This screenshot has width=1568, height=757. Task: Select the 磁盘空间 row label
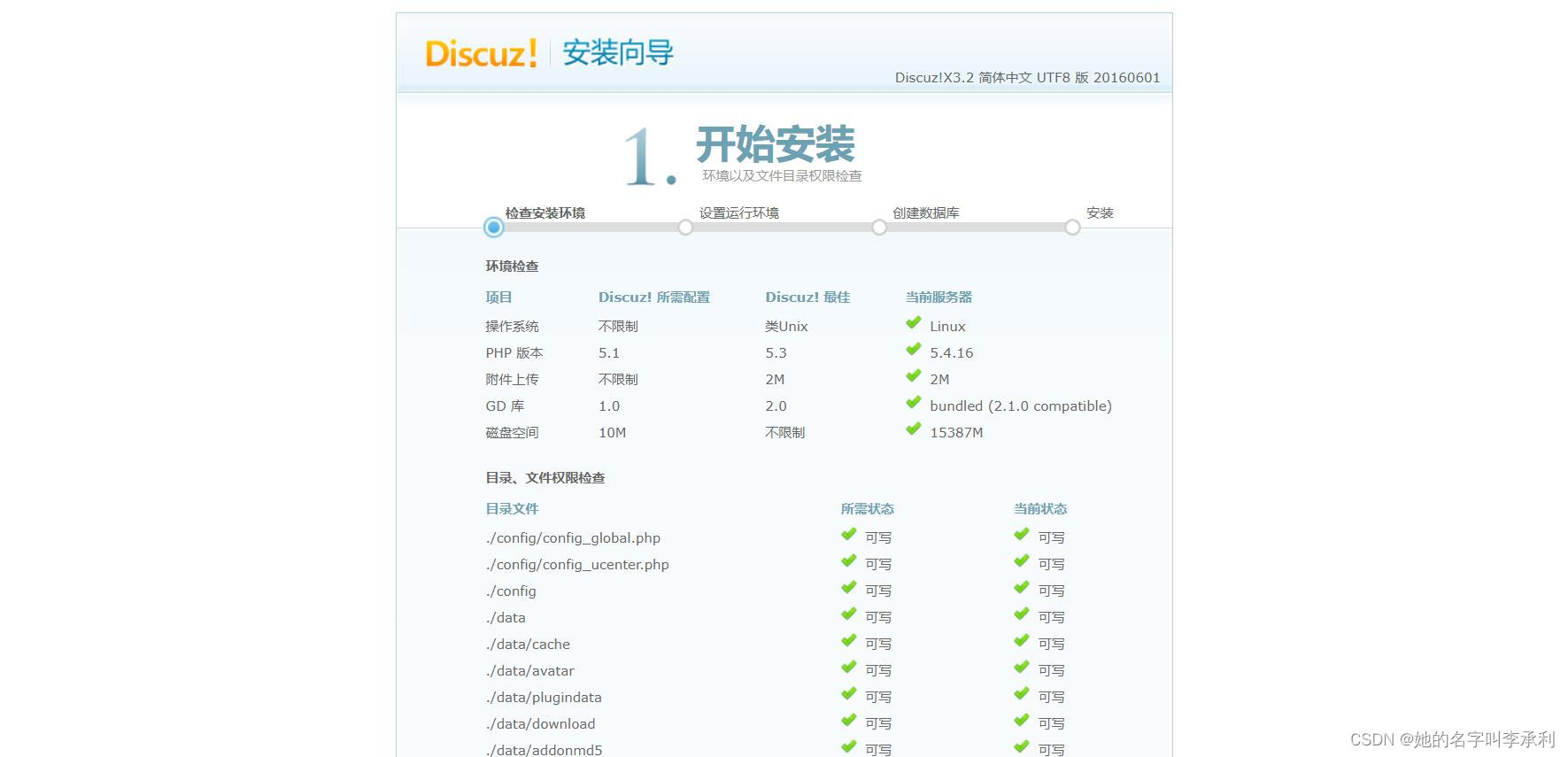point(512,432)
